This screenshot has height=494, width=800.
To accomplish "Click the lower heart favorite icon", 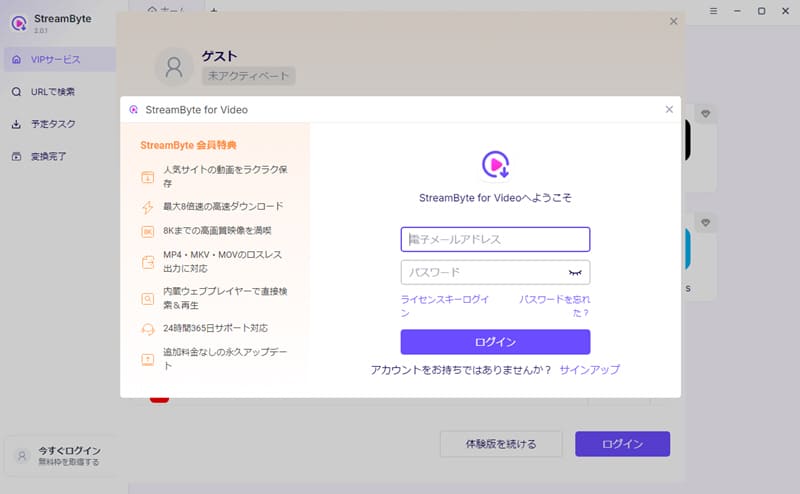I will [x=706, y=223].
